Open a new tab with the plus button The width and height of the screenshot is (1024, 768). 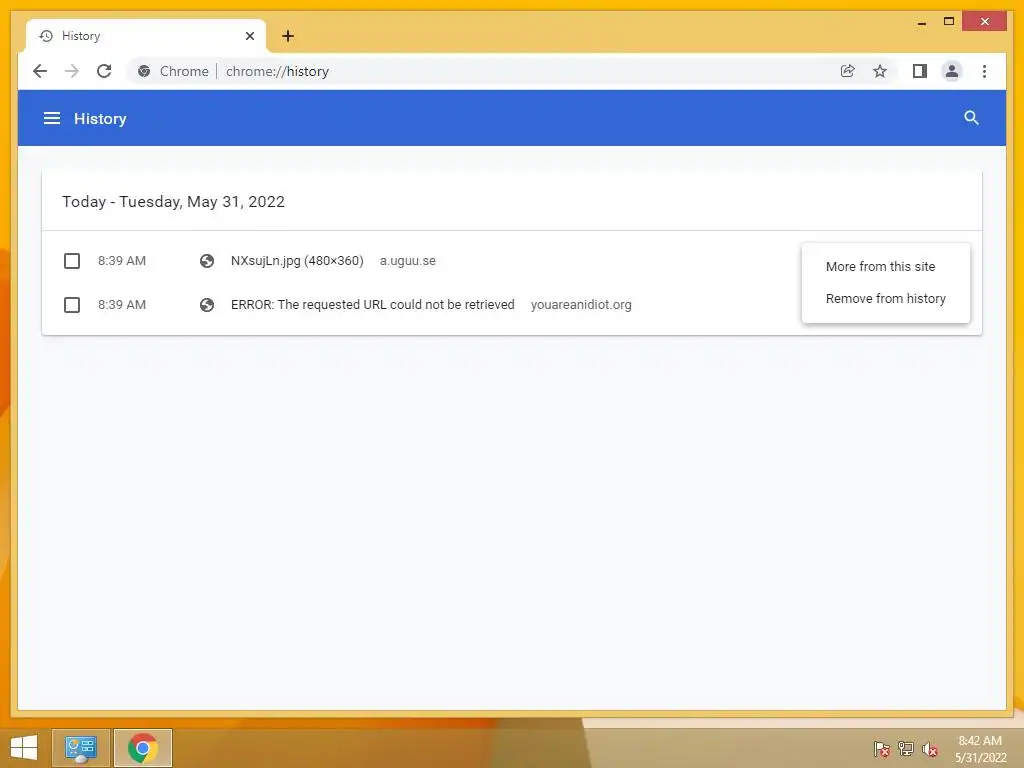[x=288, y=36]
